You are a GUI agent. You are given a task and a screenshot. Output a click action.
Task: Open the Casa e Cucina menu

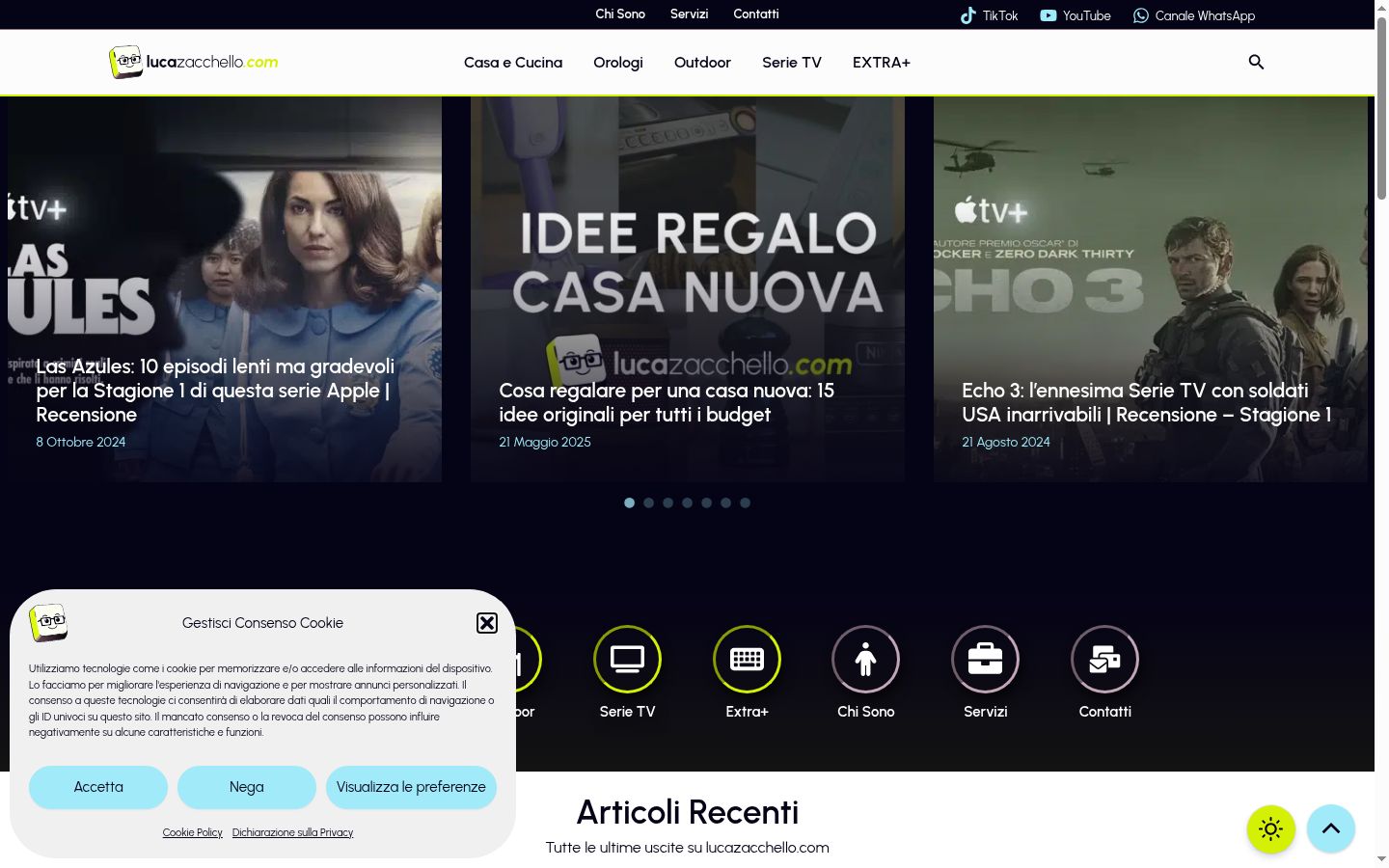point(513,63)
